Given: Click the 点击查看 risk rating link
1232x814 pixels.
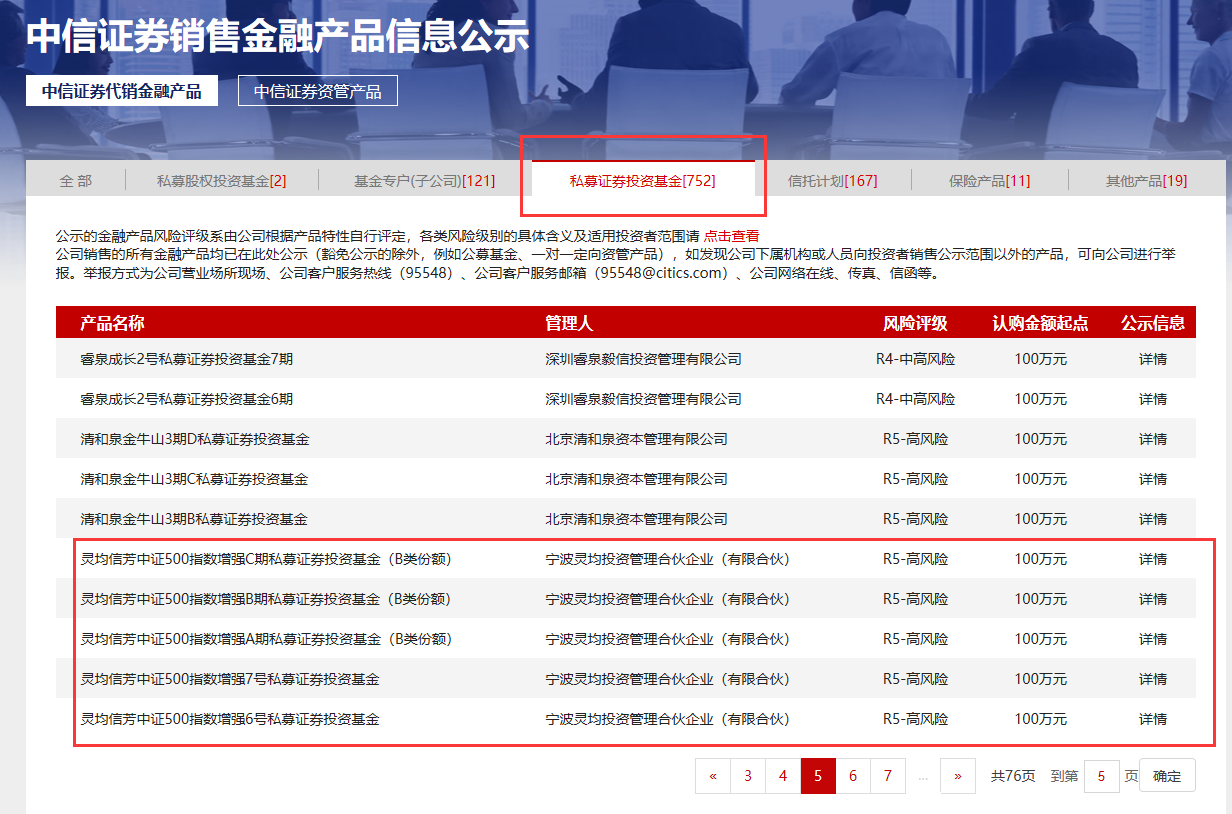Looking at the screenshot, I should coord(731,236).
